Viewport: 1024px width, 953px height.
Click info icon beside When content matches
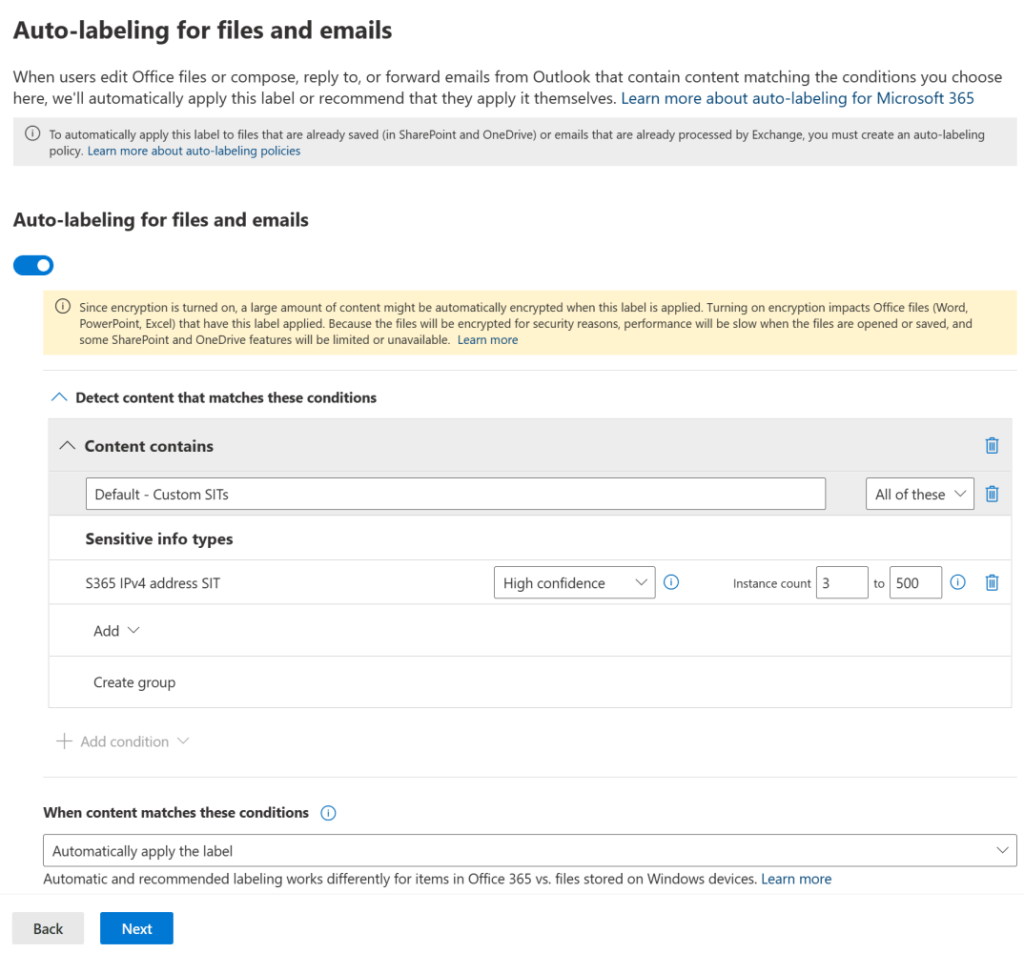(x=328, y=813)
